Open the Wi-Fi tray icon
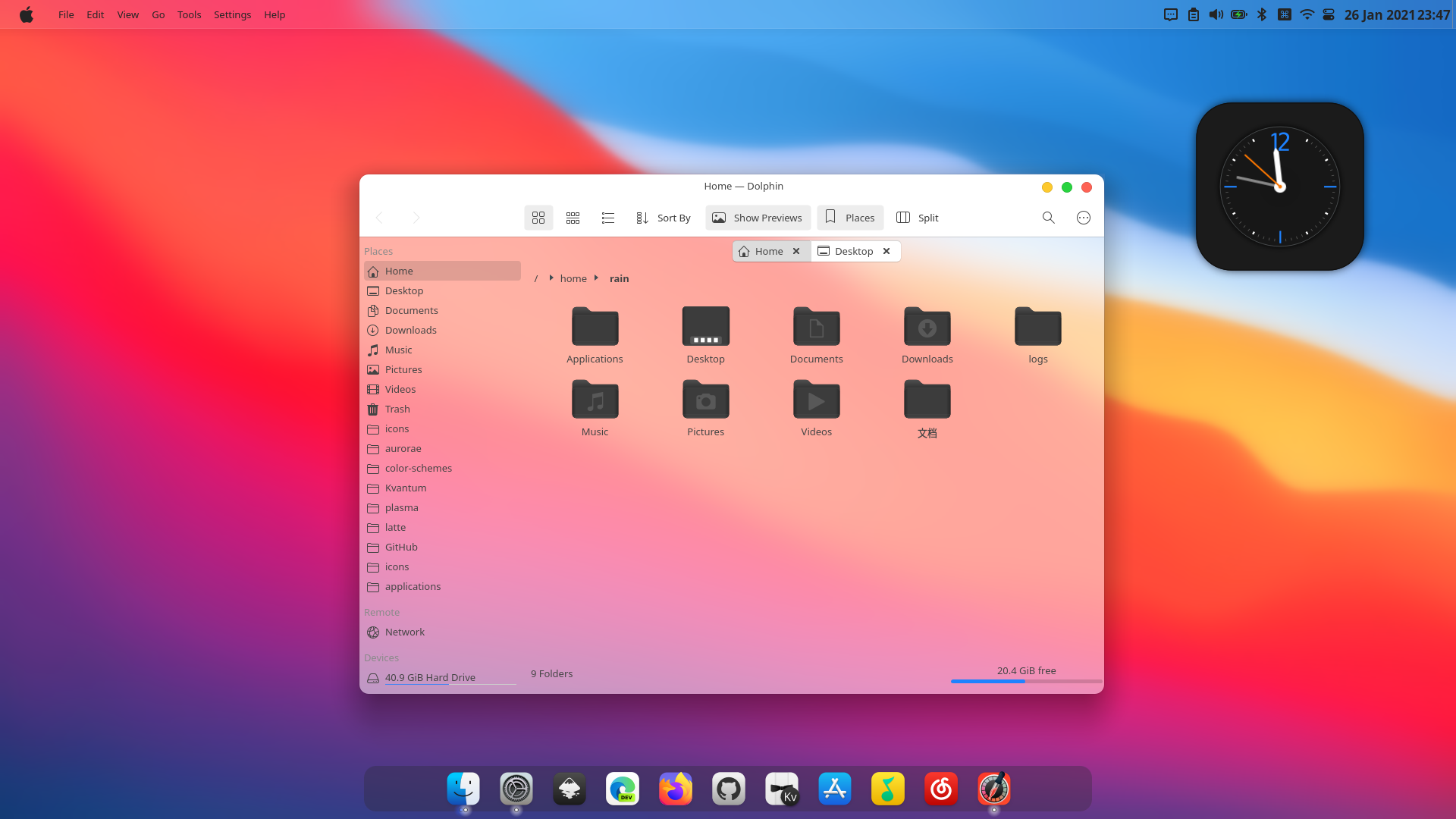This screenshot has width=1456, height=819. point(1307,14)
